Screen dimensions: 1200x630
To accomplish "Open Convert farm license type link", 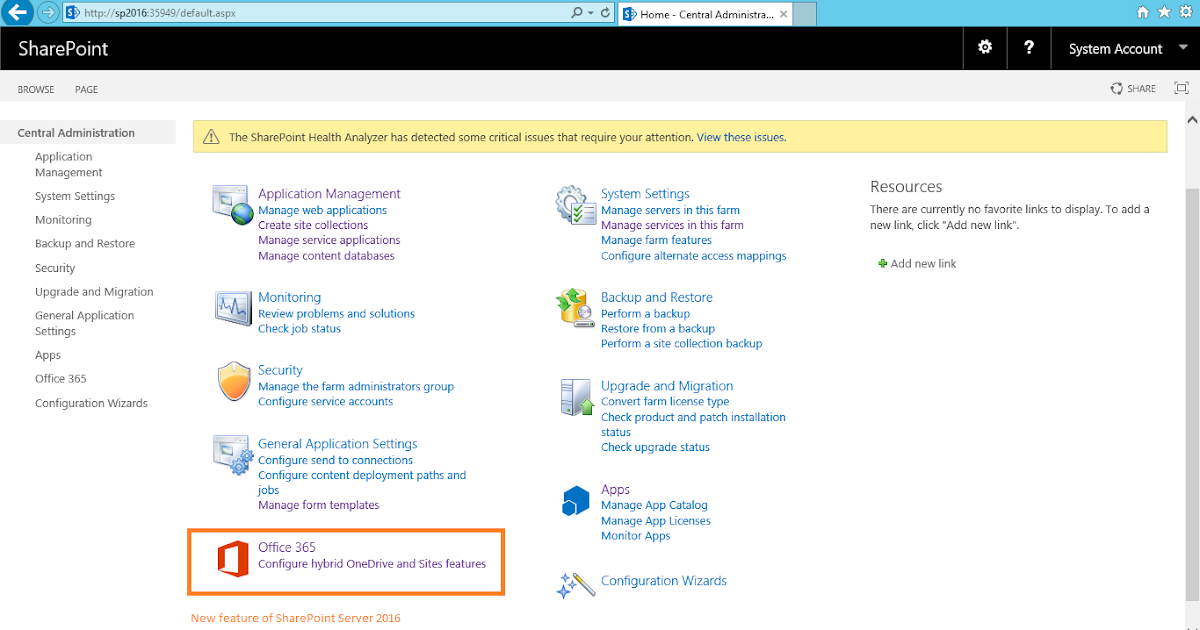I will [665, 401].
